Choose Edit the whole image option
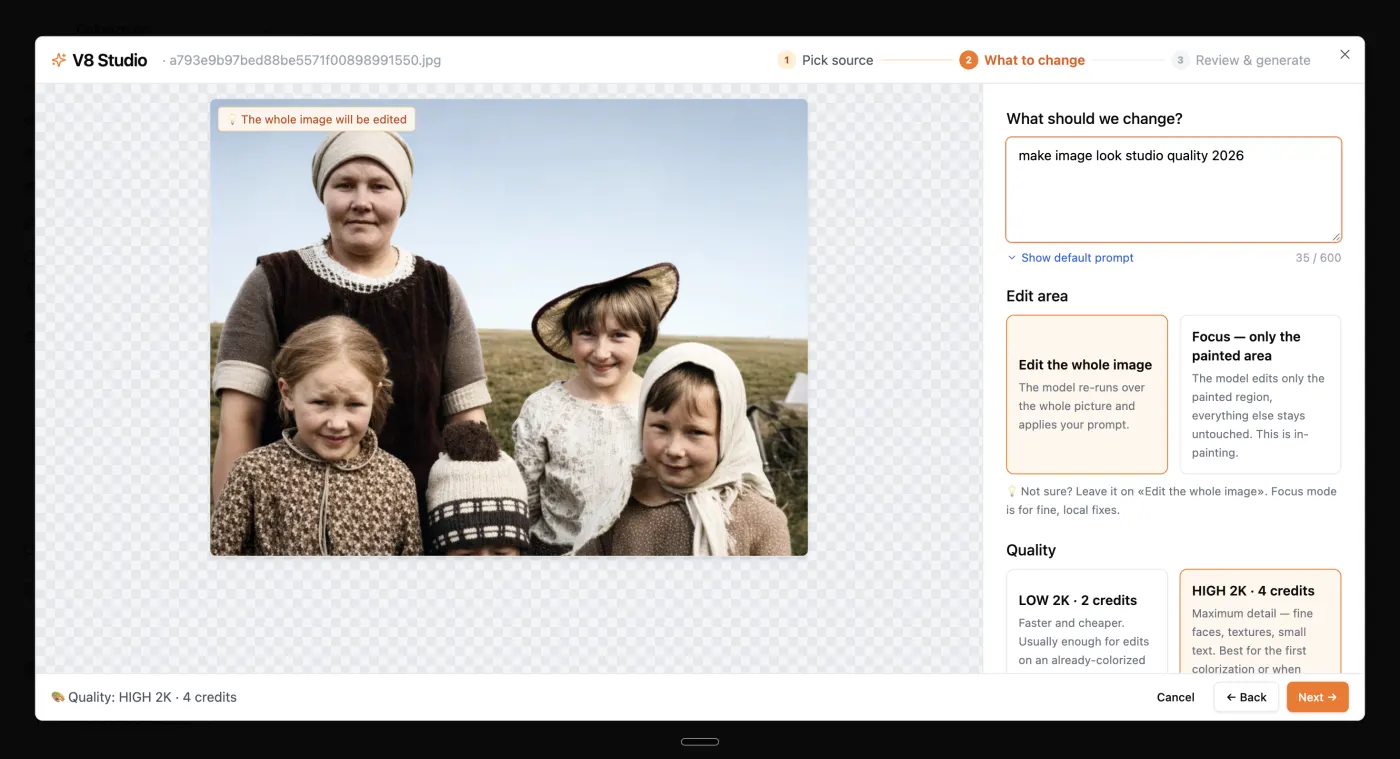The width and height of the screenshot is (1400, 759). pos(1087,394)
